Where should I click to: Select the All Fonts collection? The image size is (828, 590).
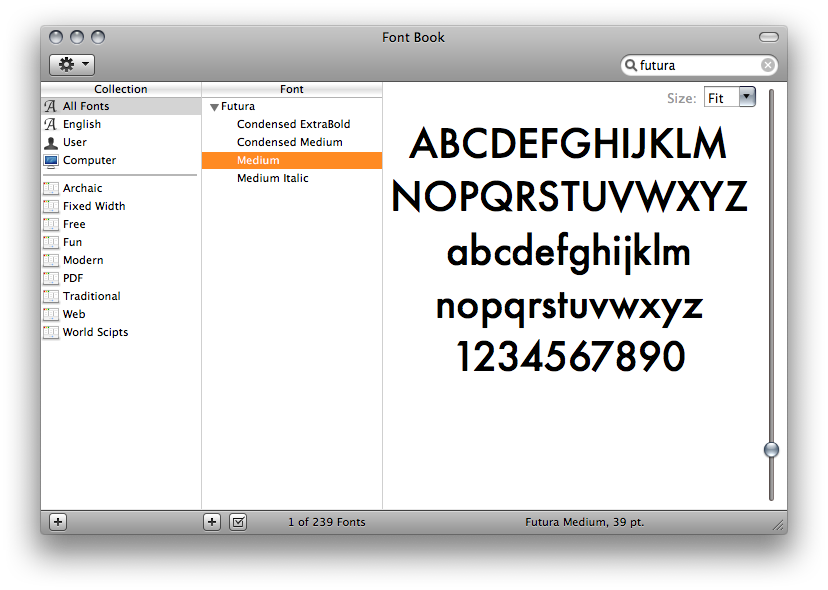[x=86, y=106]
